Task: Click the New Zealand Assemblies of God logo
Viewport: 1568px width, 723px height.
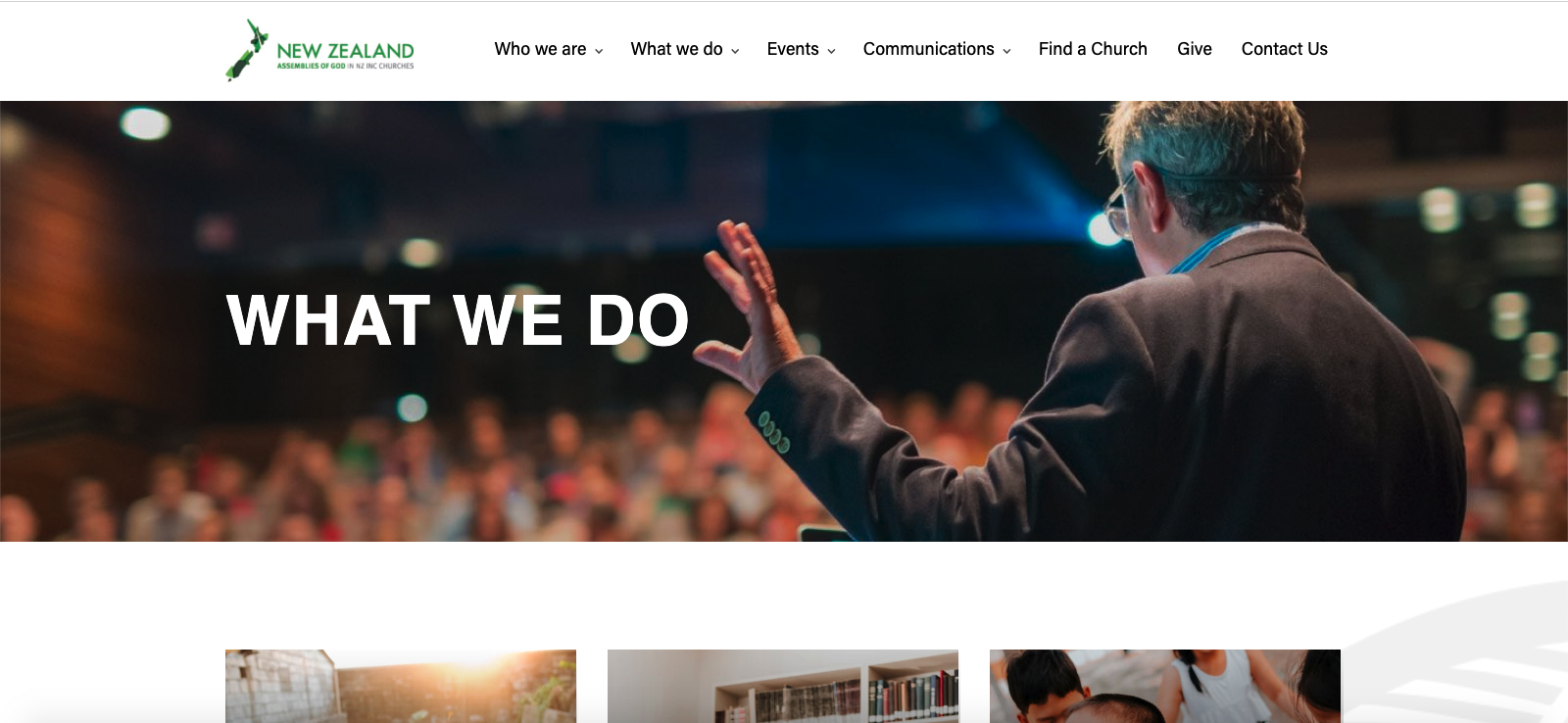Action: point(320,50)
